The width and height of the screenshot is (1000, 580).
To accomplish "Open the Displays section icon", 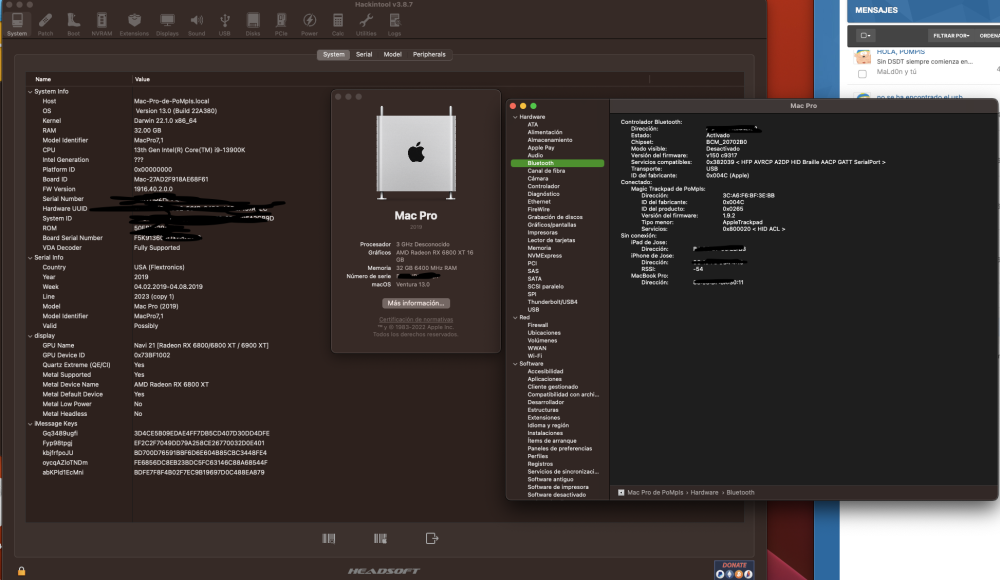I will point(167,24).
